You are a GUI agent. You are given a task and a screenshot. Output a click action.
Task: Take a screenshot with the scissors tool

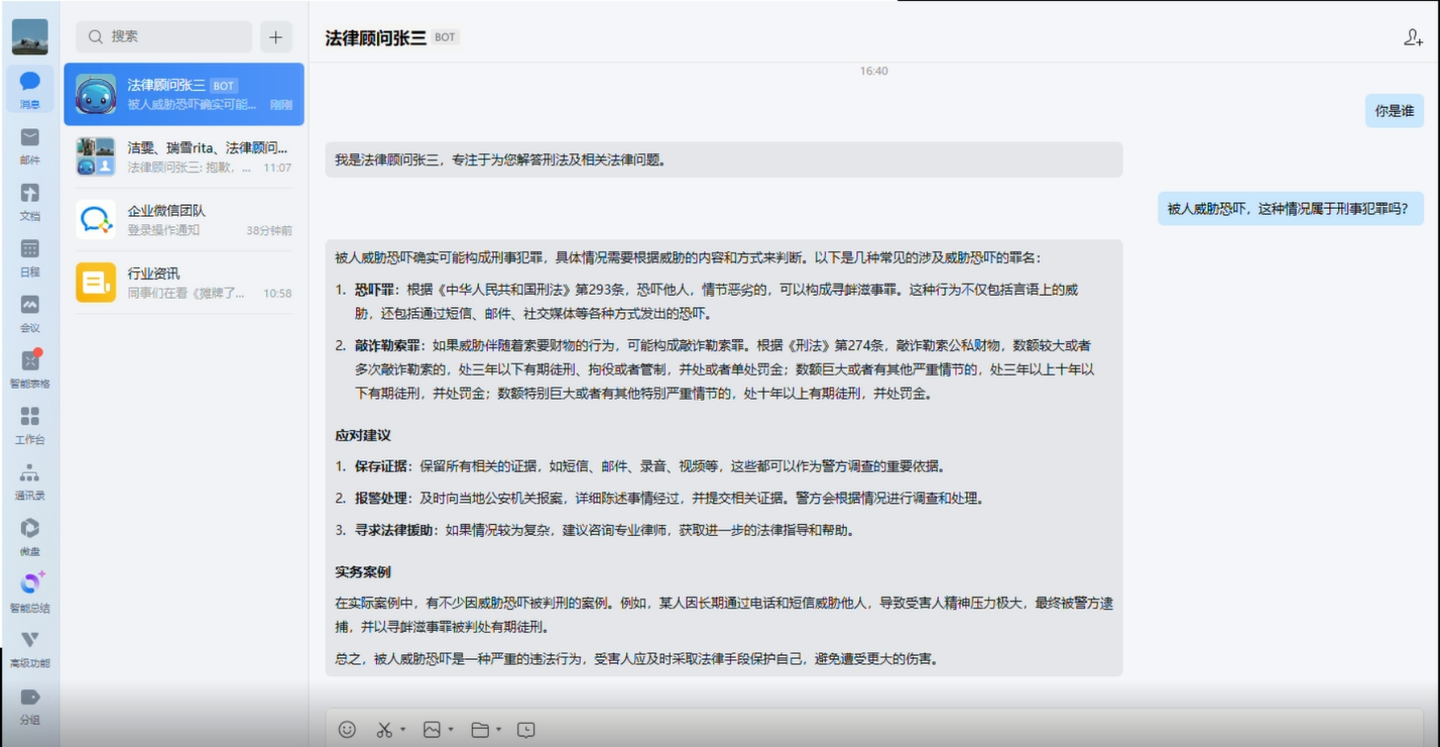[383, 729]
